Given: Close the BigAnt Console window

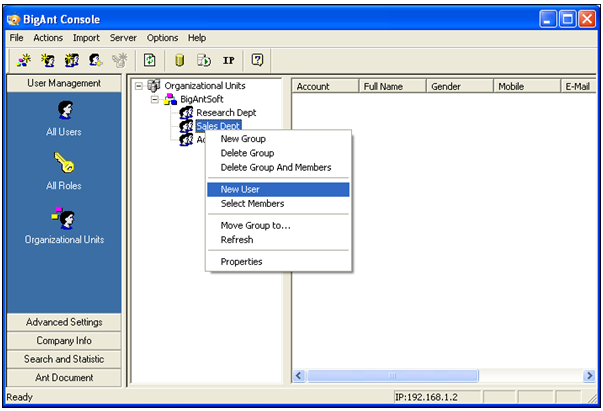Looking at the screenshot, I should pyautogui.click(x=587, y=19).
